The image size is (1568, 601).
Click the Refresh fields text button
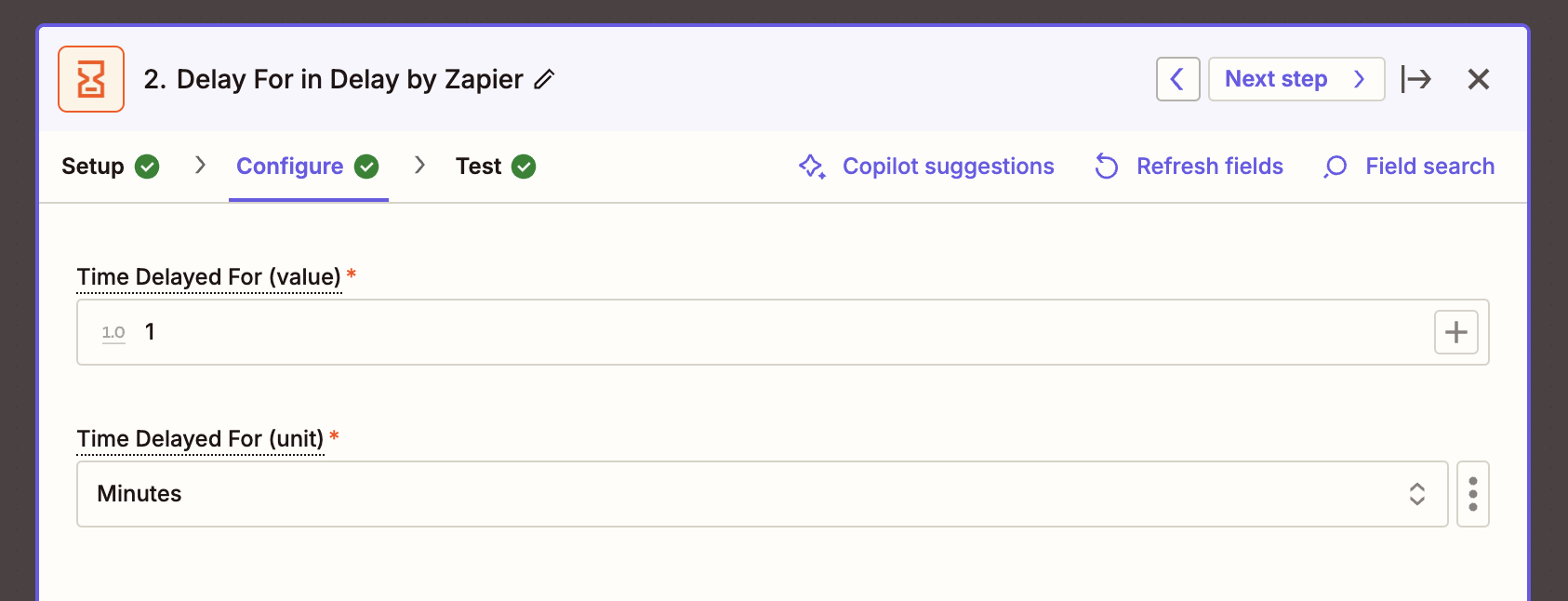pyautogui.click(x=1209, y=167)
